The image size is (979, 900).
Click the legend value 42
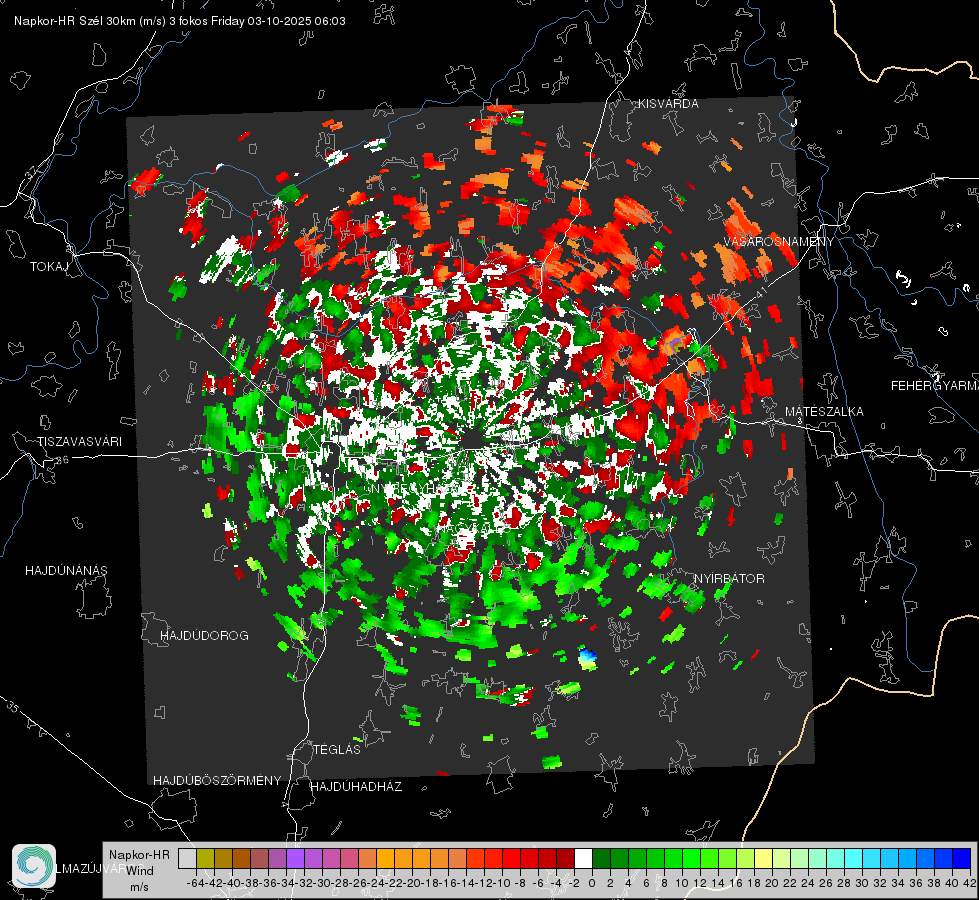tap(969, 883)
